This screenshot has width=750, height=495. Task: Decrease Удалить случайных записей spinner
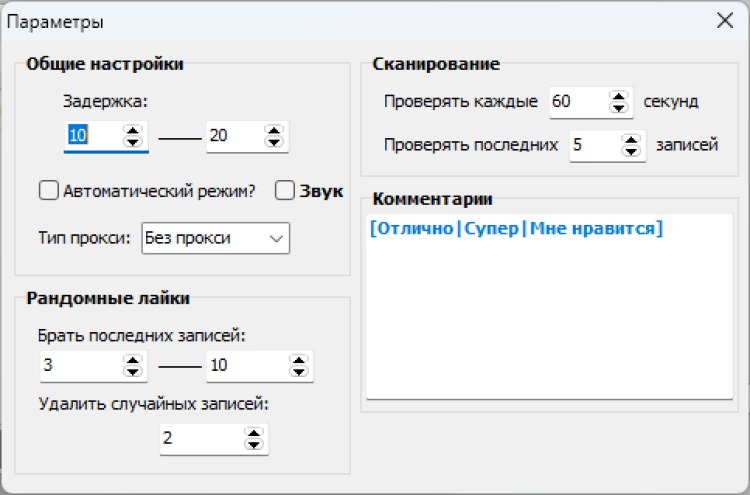(x=254, y=444)
